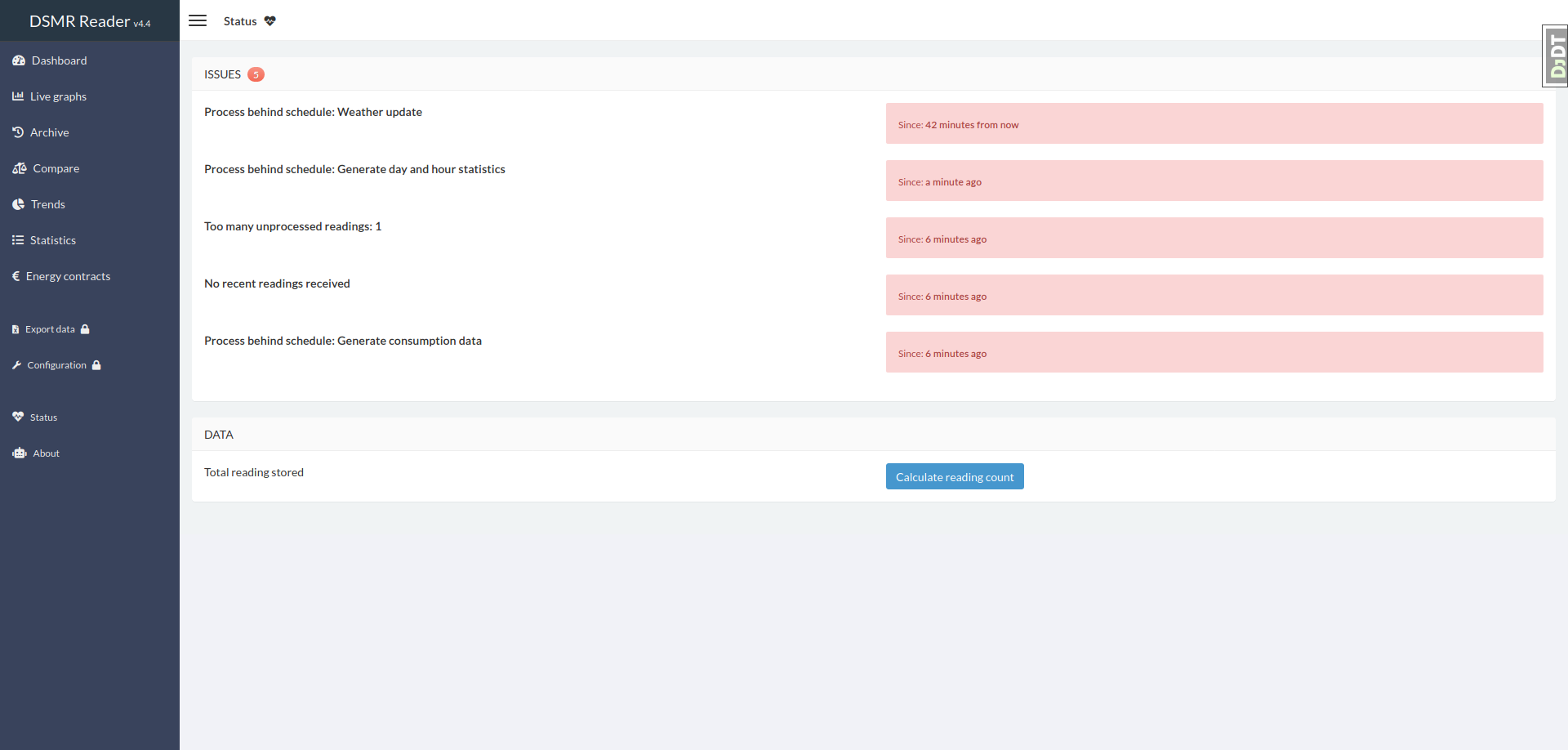Click the issues count badge showing 5
Viewport: 1568px width, 750px height.
[x=256, y=74]
